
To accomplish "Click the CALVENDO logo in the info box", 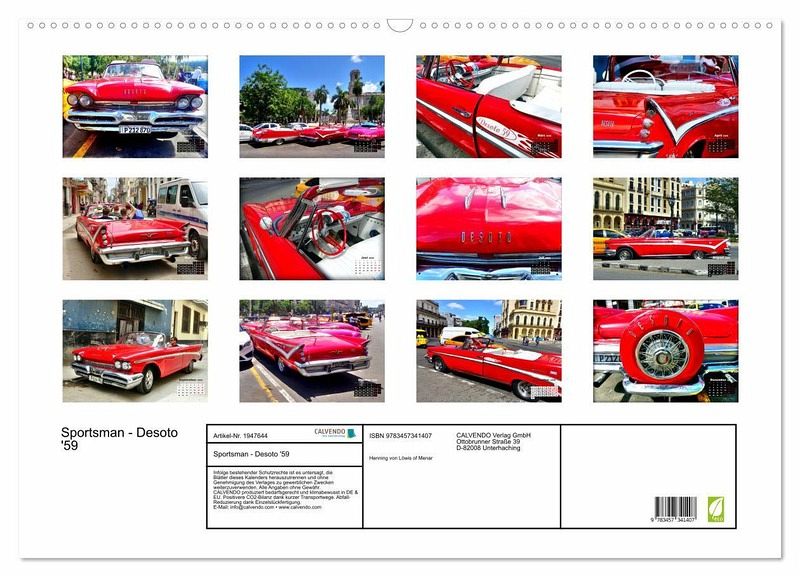I will click(335, 433).
